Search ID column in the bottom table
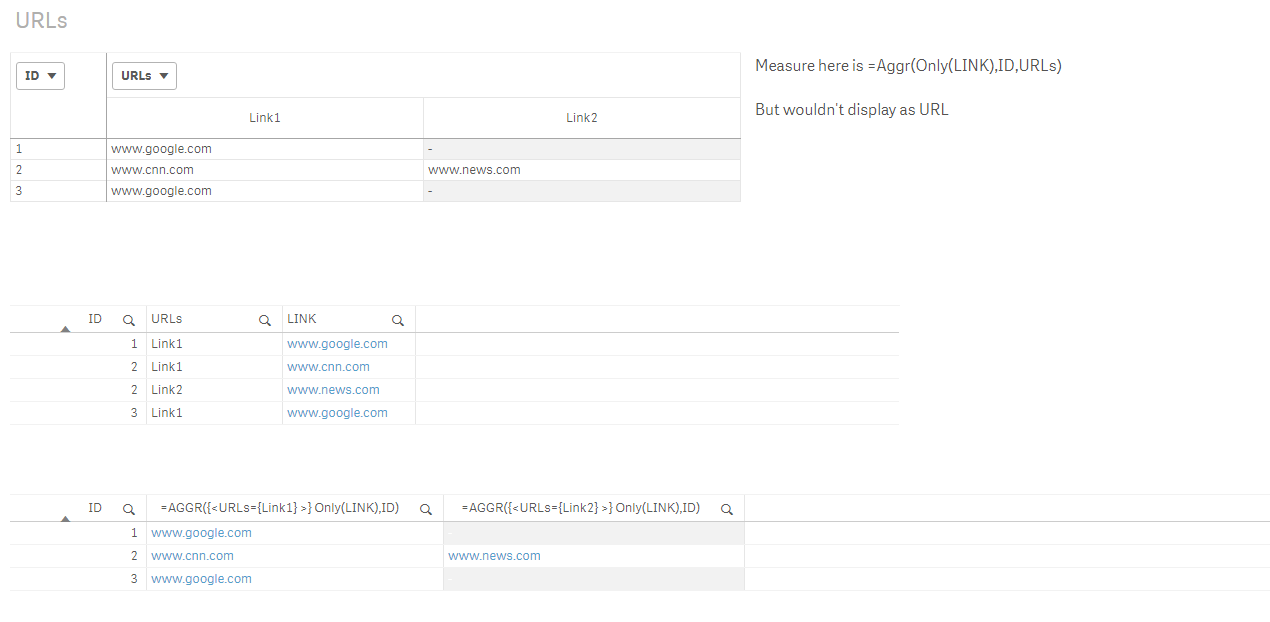 (128, 509)
